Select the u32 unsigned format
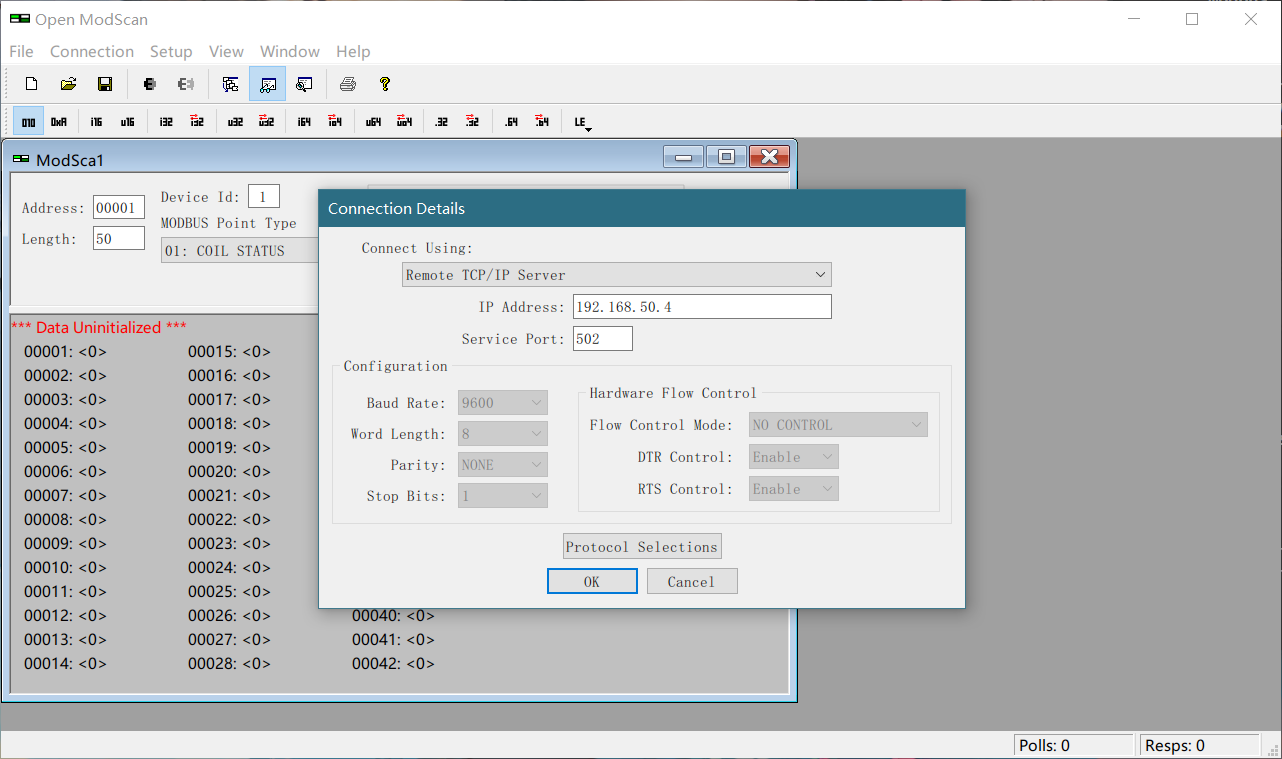 click(235, 122)
